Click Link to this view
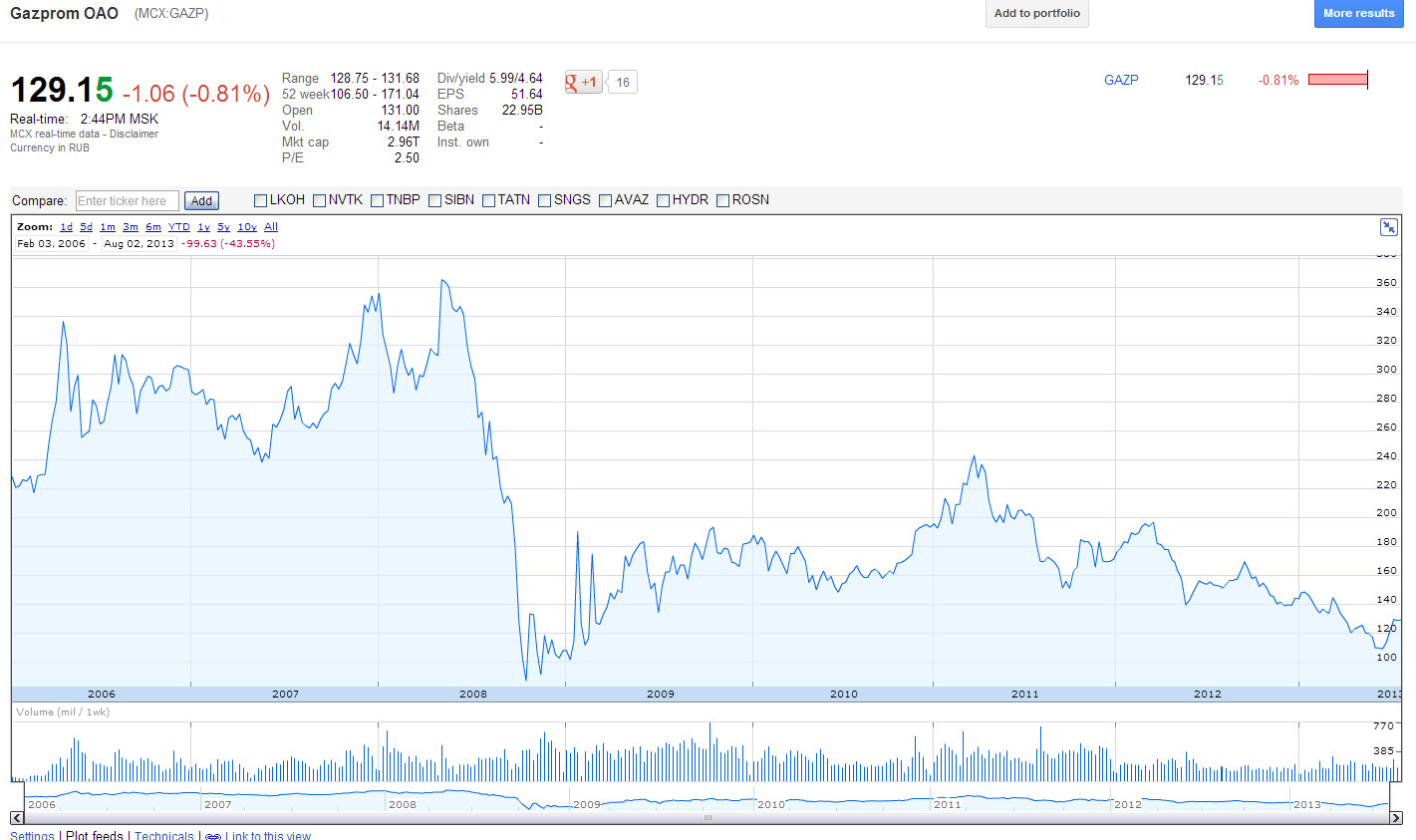 [x=268, y=836]
